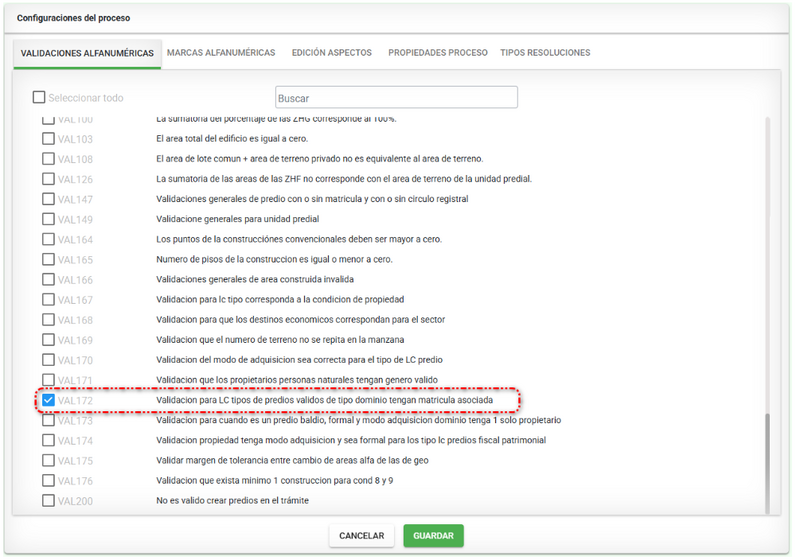This screenshot has width=800, height=560.
Task: Click text 'Validacion que exista minimo 1 construccion para cond 8 y 9'
Action: [274, 480]
